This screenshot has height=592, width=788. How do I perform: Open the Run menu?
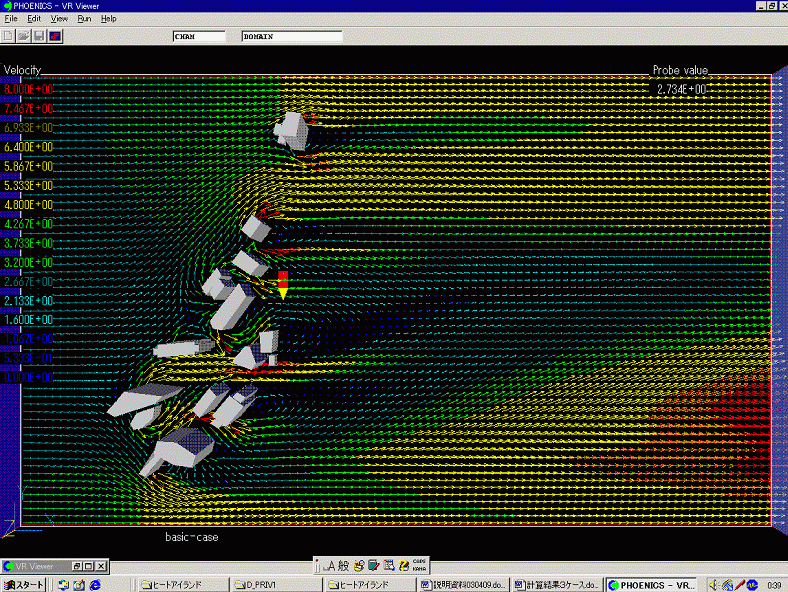pos(84,18)
